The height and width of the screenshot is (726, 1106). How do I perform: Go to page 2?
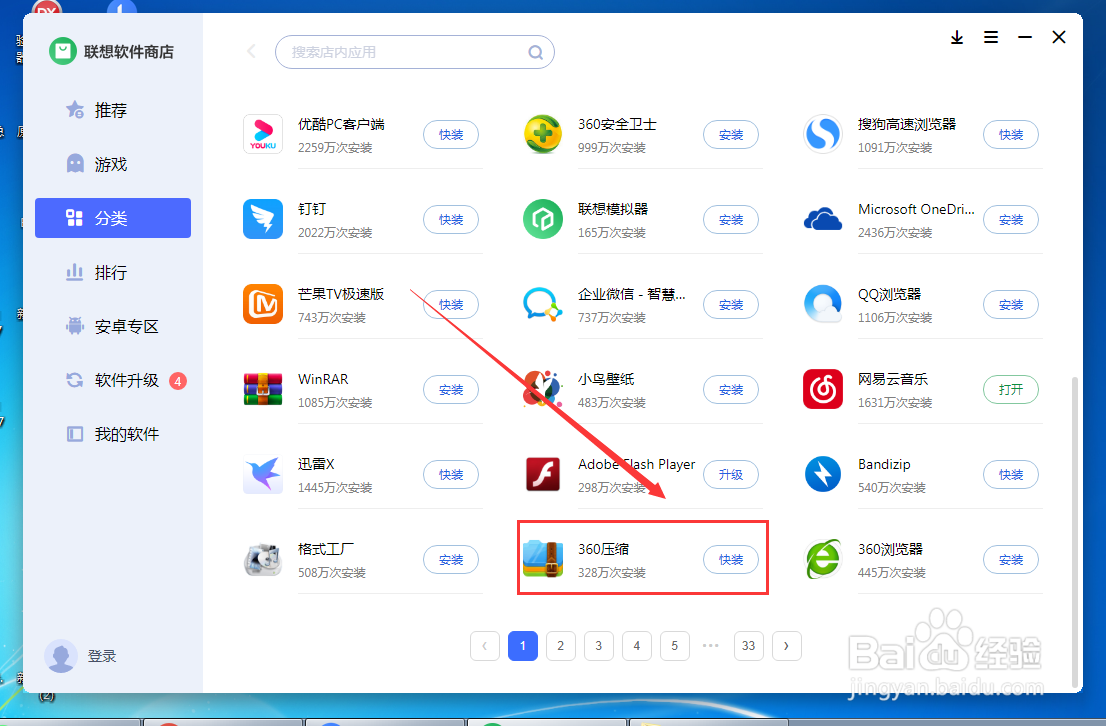click(561, 646)
